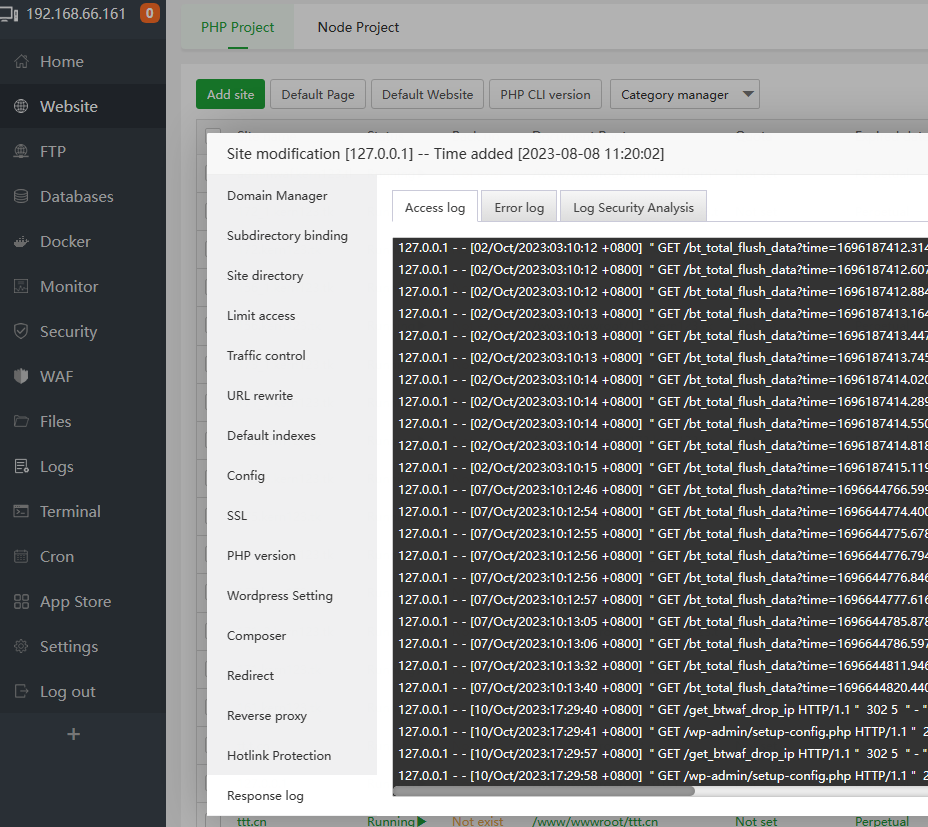Click the setup-config.php log line at 17:29:58
This screenshot has width=928, height=827.
pyautogui.click(x=663, y=775)
